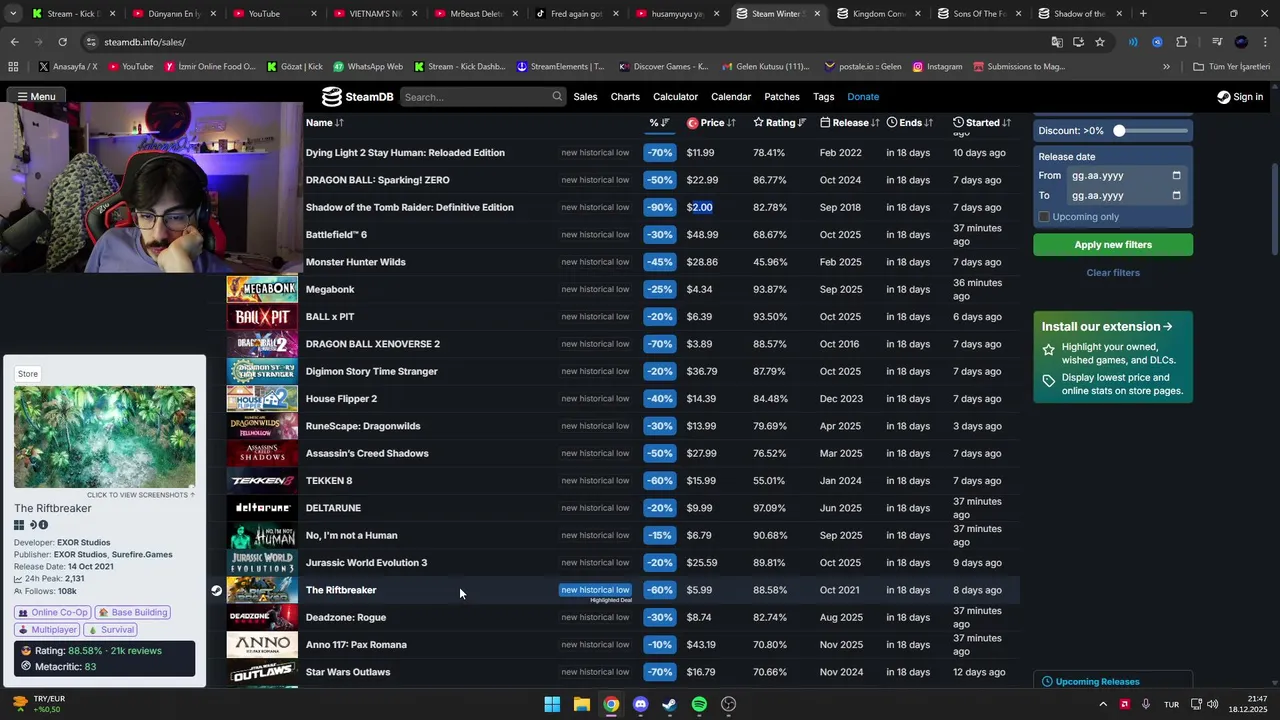Open the Patches nav item
Viewport: 1280px width, 720px height.
coord(782,97)
